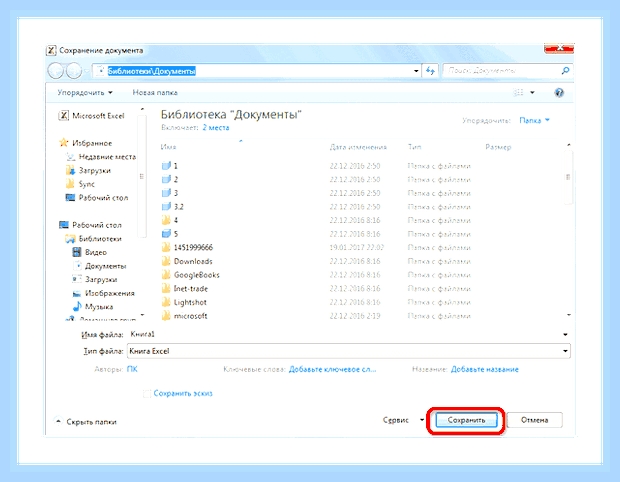Click the Рабочий стол root icon

coord(64,225)
